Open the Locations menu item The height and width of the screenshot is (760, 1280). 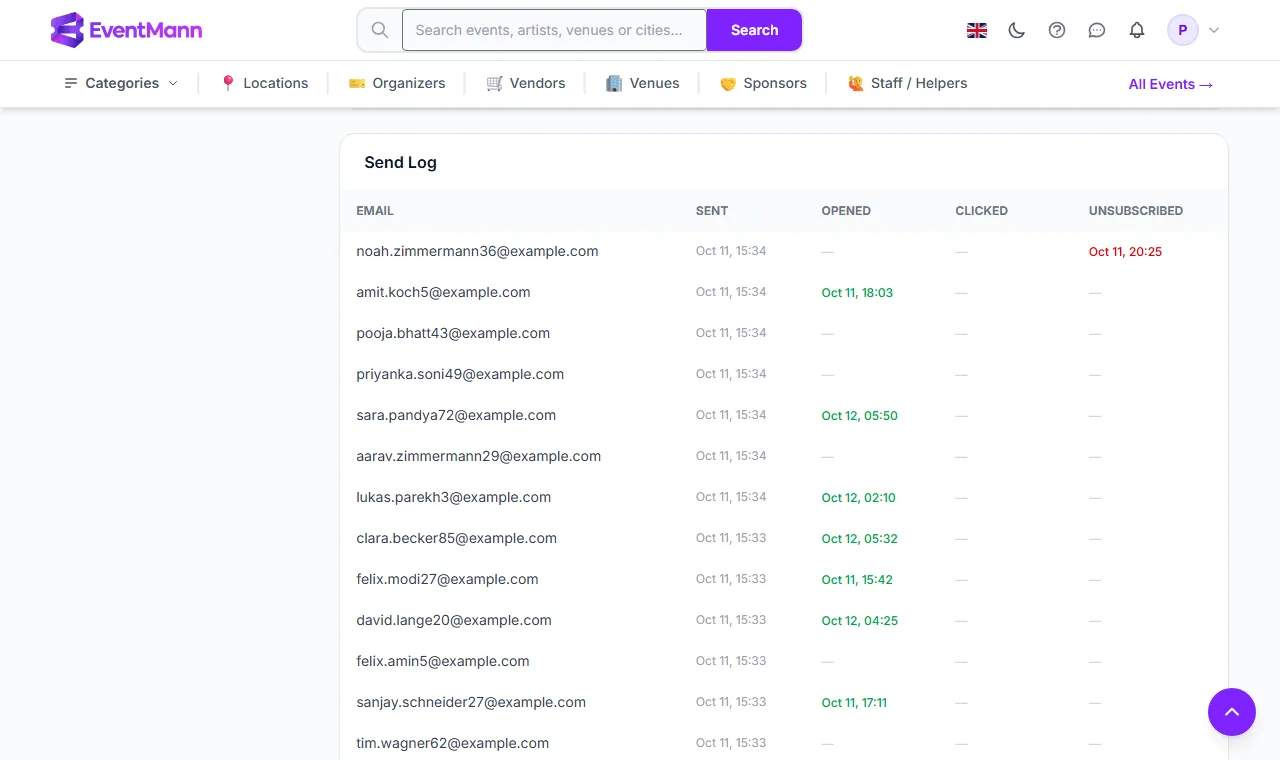click(264, 83)
